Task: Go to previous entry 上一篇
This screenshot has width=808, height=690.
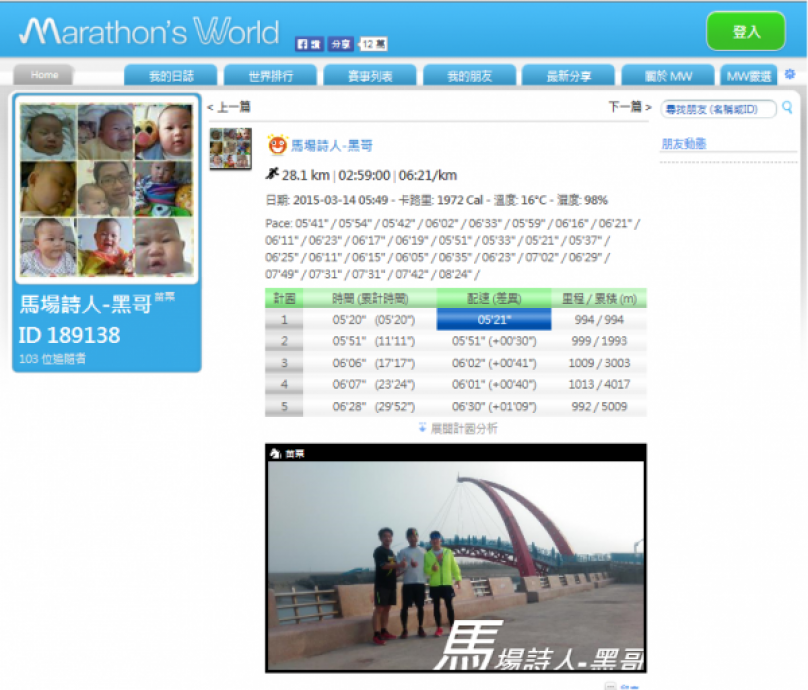Action: 229,107
